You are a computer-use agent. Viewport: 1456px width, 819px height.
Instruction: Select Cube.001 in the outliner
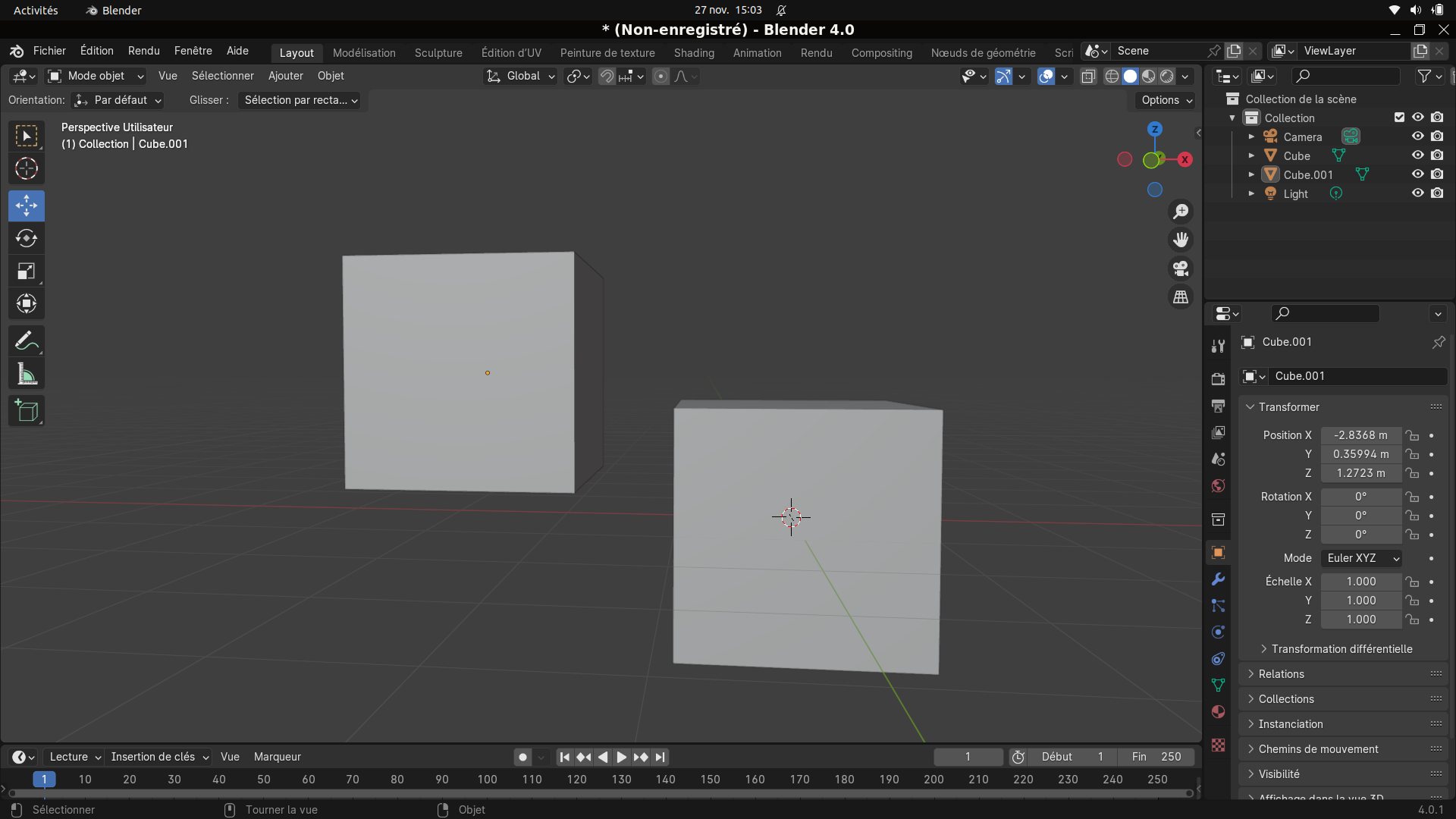tap(1307, 174)
